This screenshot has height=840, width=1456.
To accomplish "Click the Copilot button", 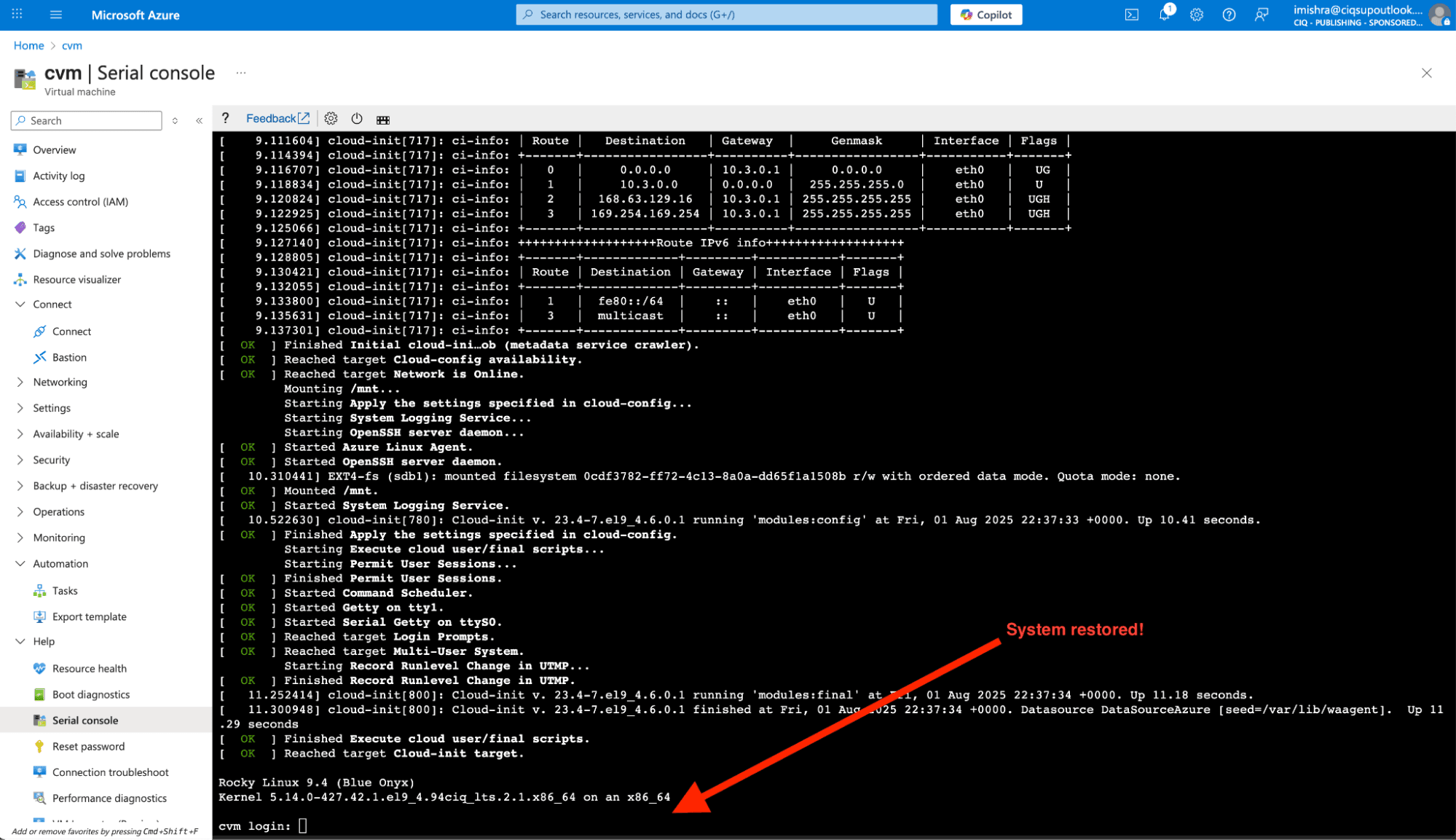I will click(985, 15).
